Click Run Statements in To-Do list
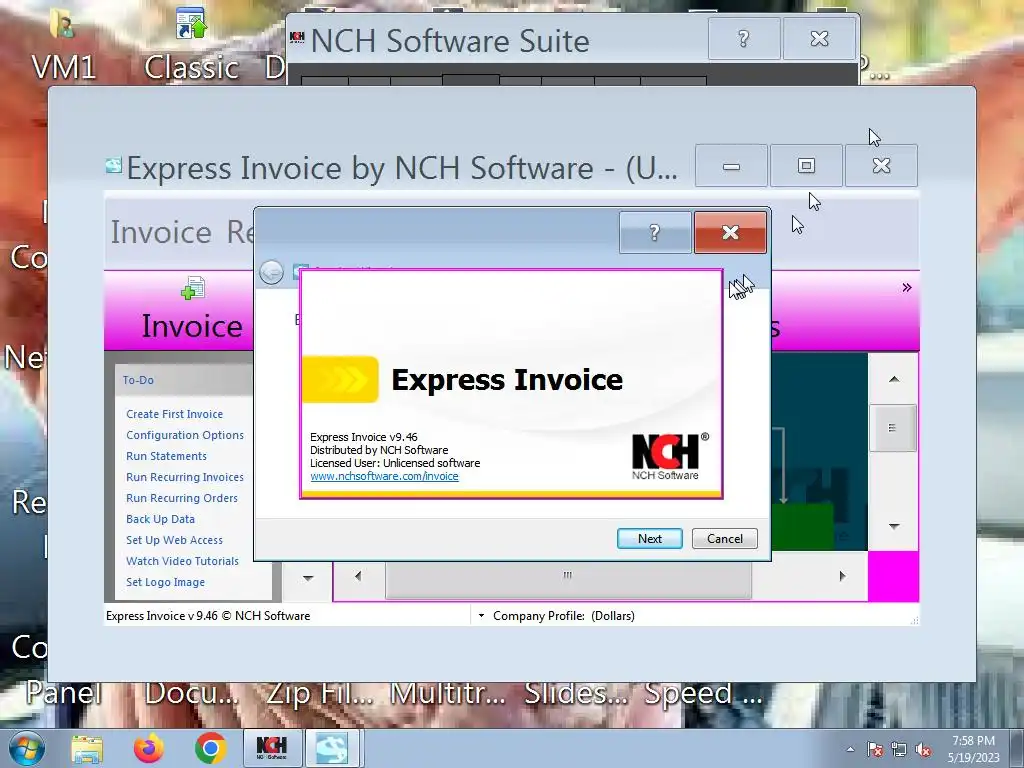Screen dimensions: 1024x768 click(166, 456)
